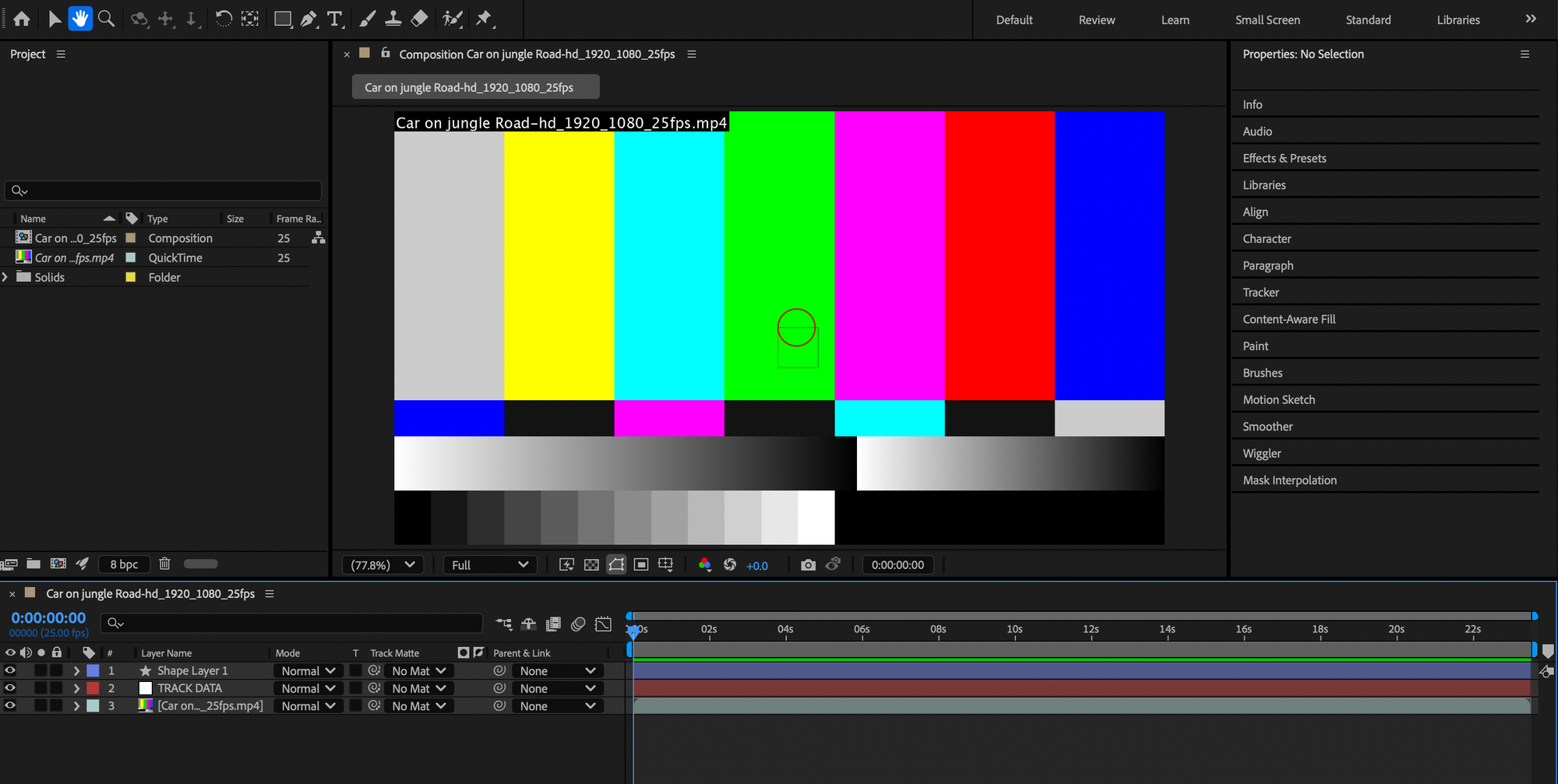Toggle visibility of TRACK DATA layer
The height and width of the screenshot is (784, 1558).
coord(10,688)
